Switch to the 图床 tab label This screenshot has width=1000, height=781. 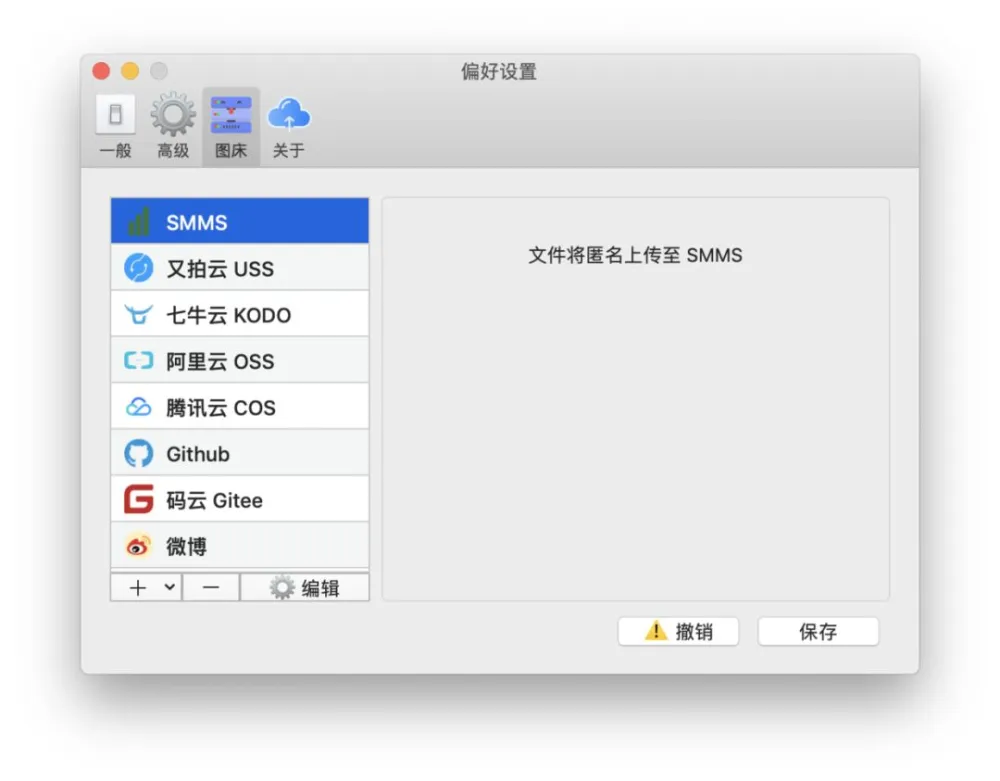click(x=231, y=150)
